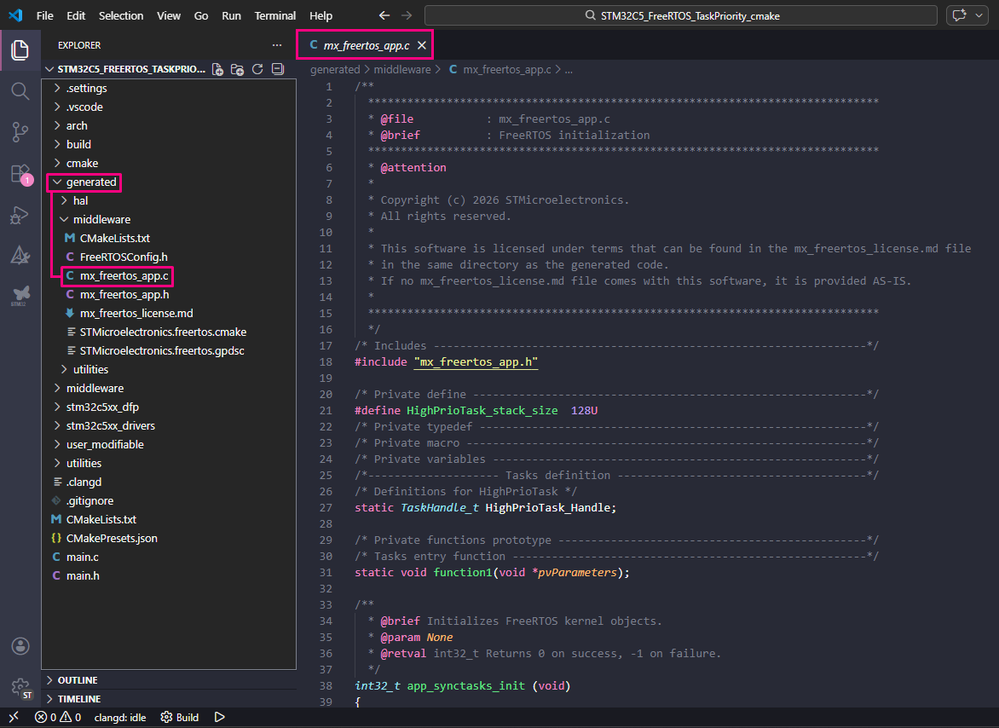This screenshot has height=728, width=999.
Task: Refresh the Explorer file tree
Action: (257, 69)
